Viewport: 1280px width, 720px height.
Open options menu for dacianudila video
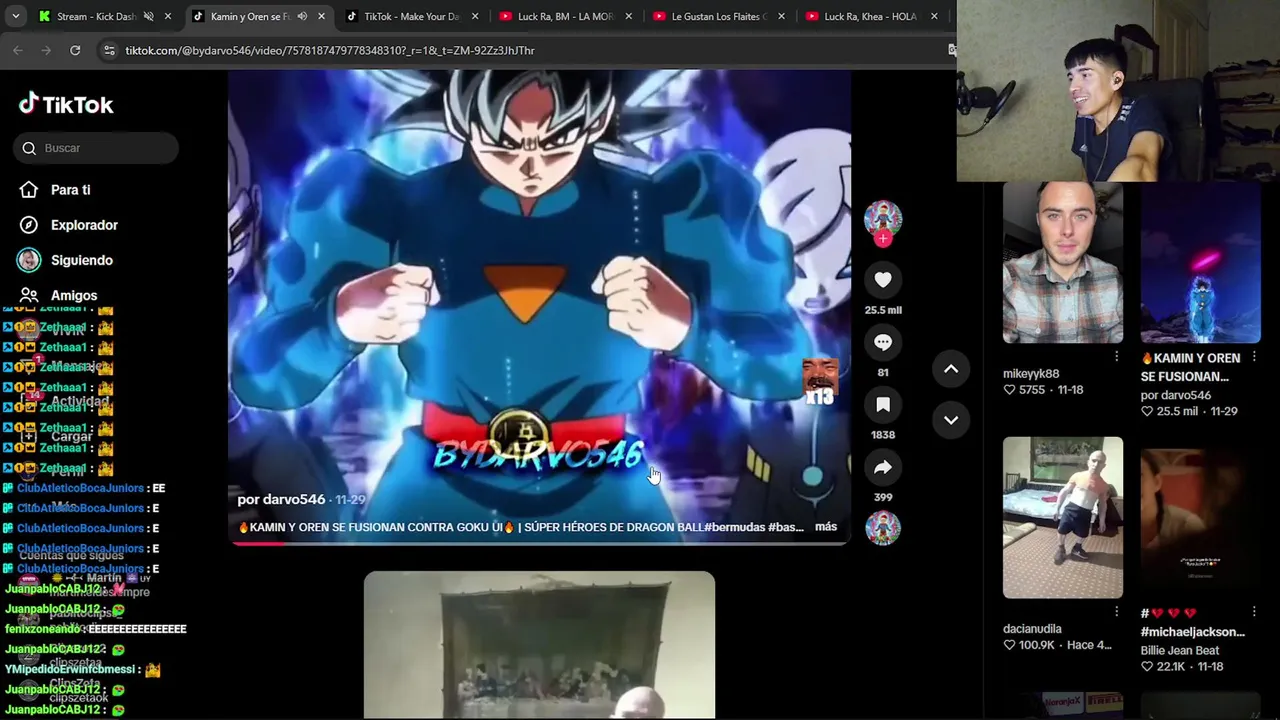pos(1116,612)
